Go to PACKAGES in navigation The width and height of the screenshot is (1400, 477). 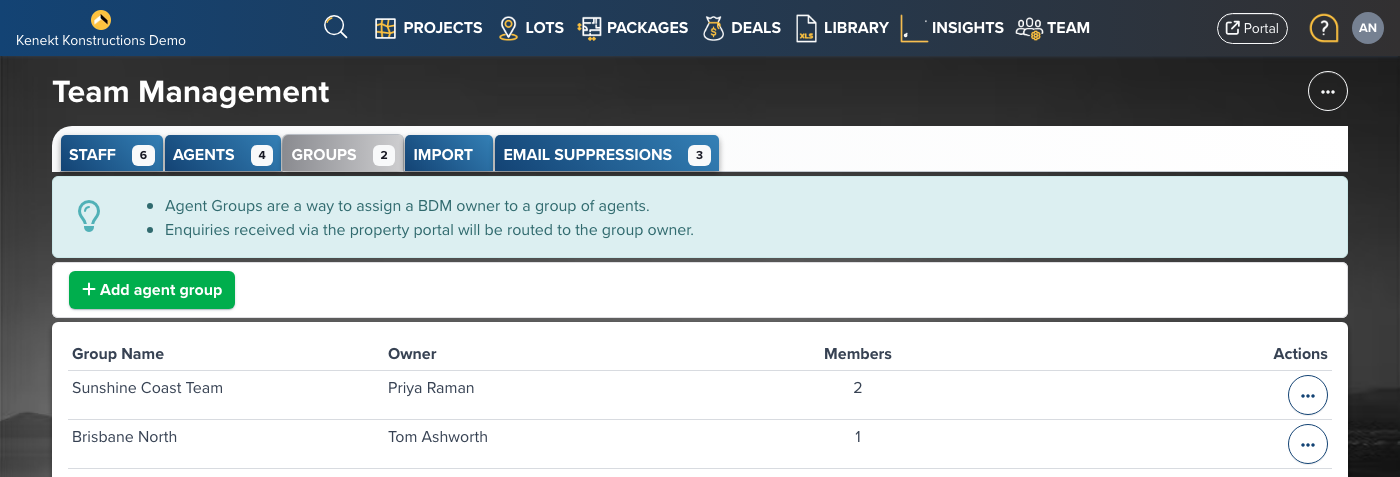(647, 28)
